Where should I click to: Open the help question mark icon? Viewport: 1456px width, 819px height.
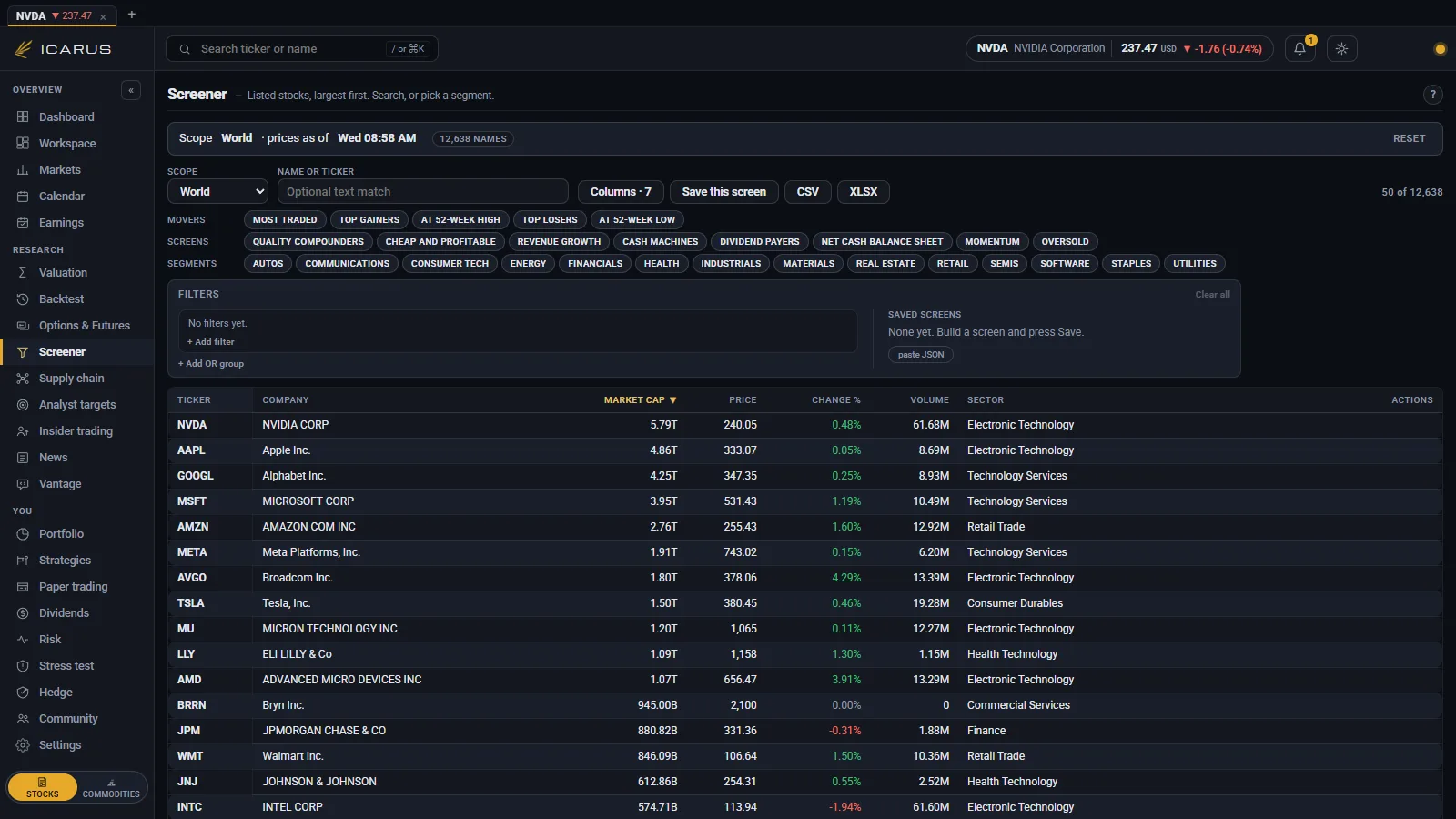[x=1432, y=95]
